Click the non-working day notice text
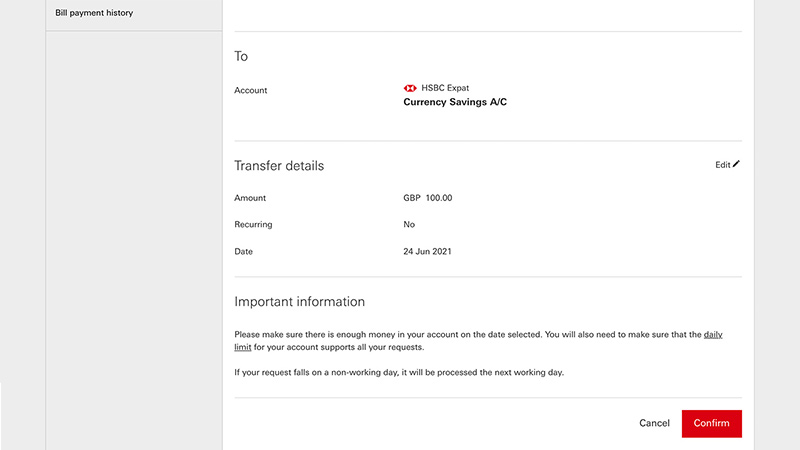Image resolution: width=800 pixels, height=450 pixels. (x=399, y=372)
